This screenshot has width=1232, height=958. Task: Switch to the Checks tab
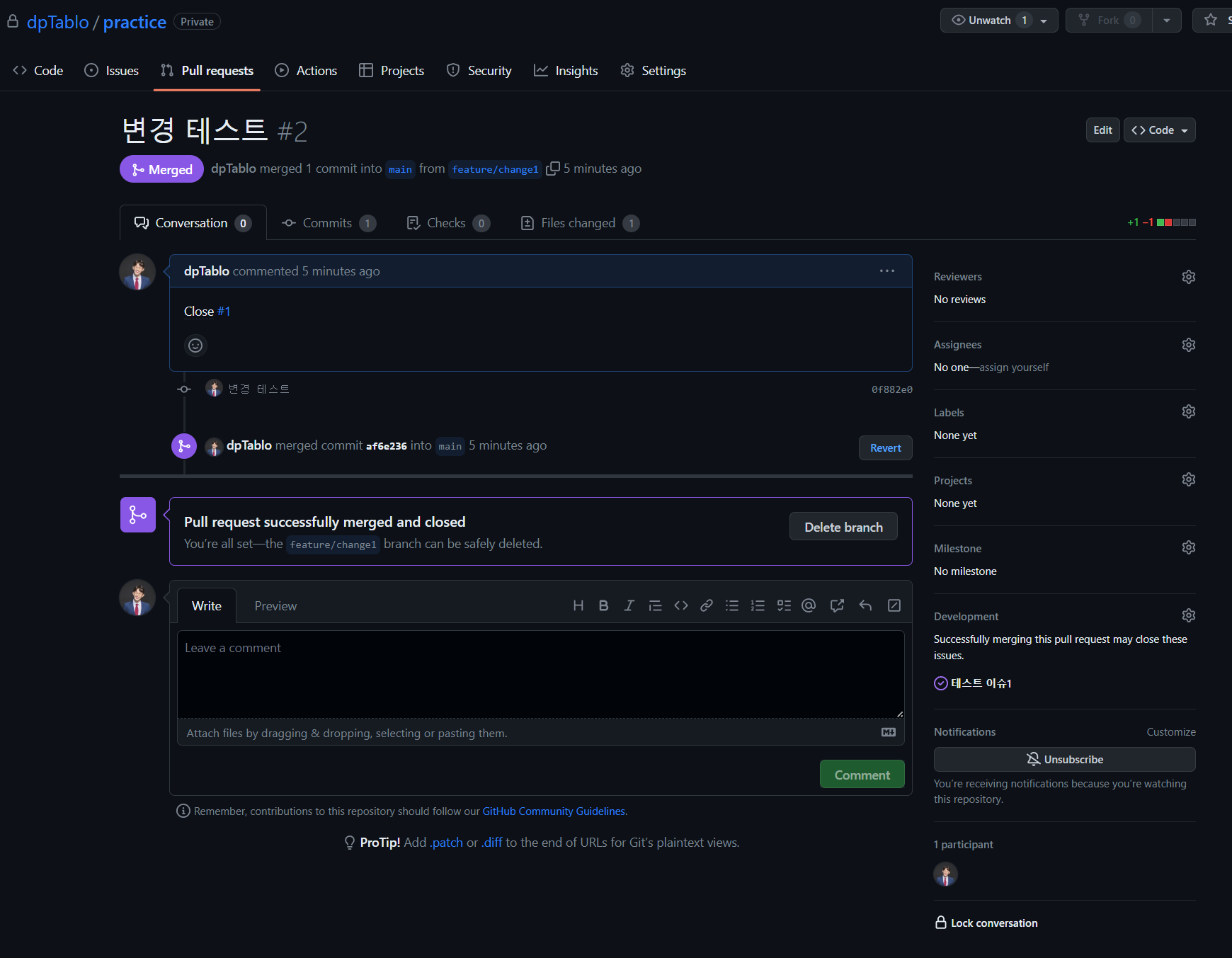tap(448, 223)
